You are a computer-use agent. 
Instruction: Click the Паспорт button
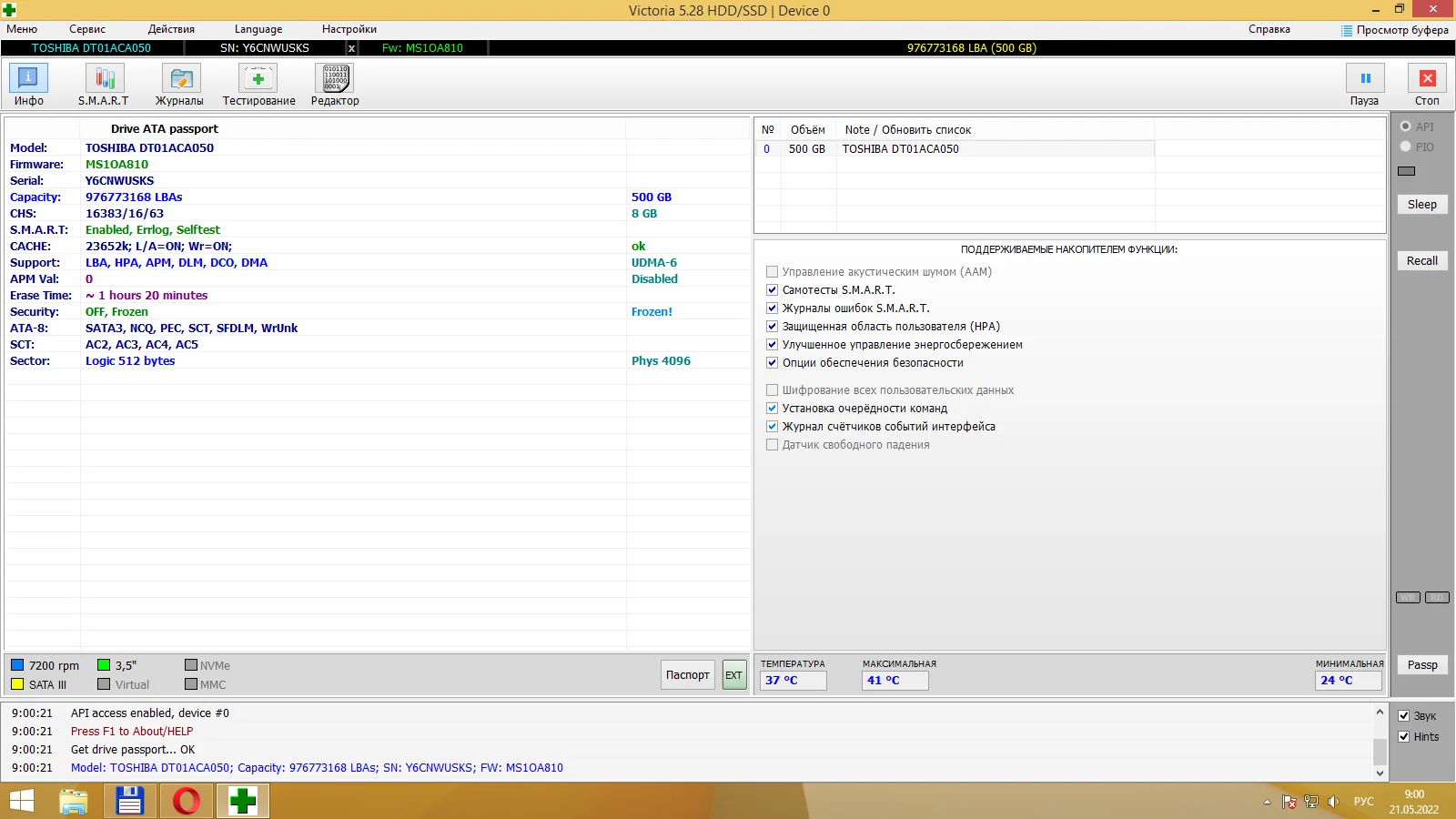pos(688,675)
